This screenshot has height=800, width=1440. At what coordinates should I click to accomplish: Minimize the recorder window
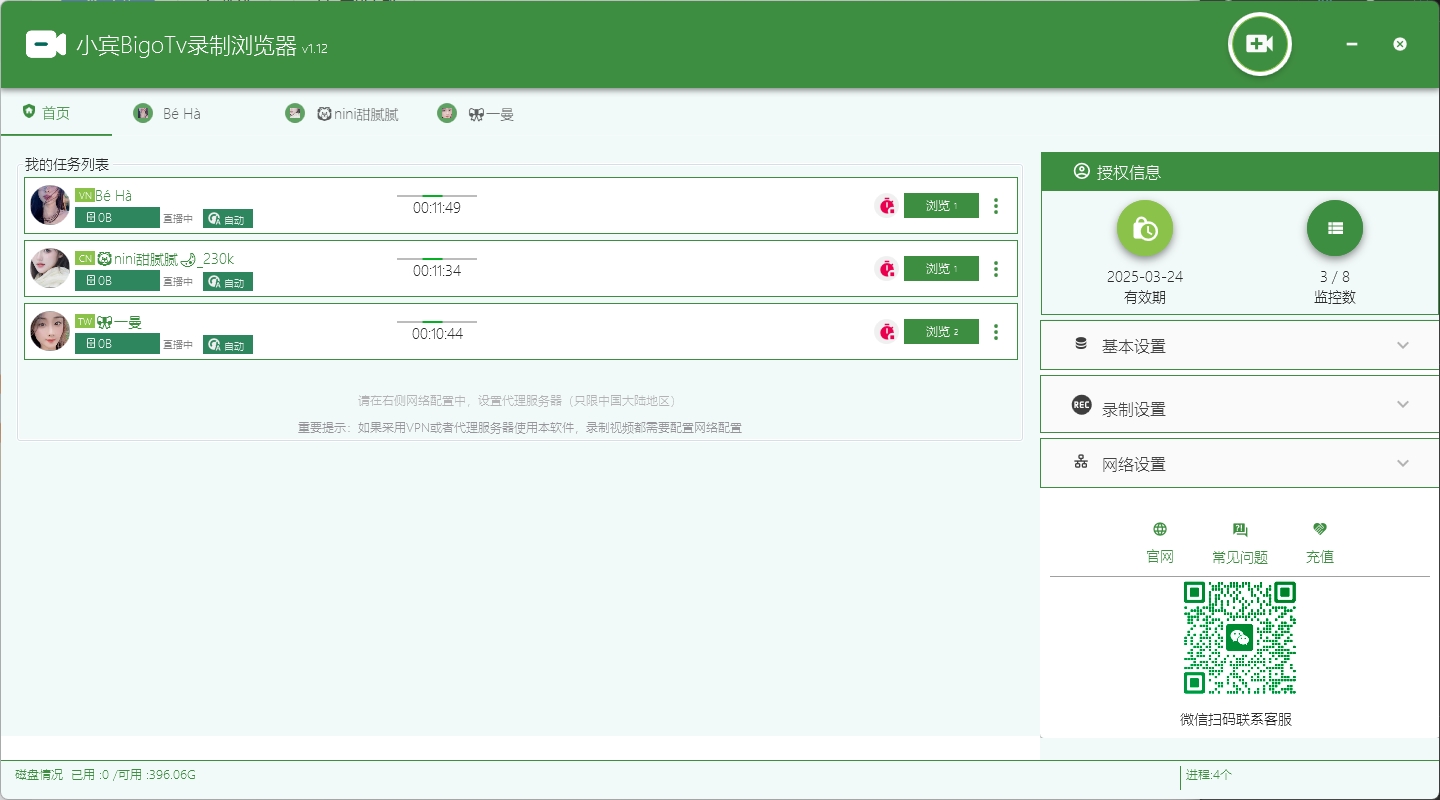click(1352, 44)
